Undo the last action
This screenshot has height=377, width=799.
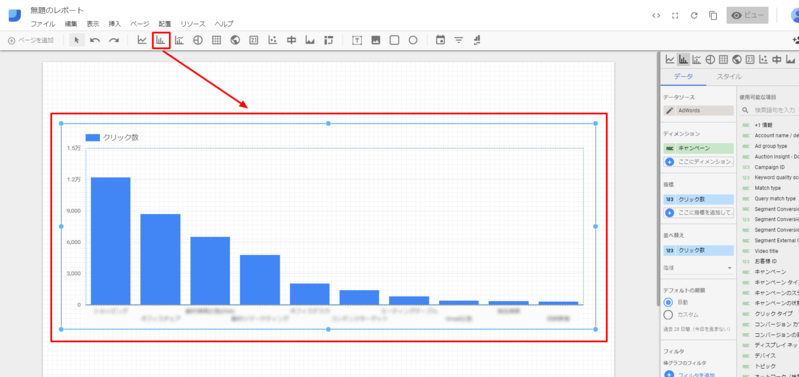tap(95, 40)
